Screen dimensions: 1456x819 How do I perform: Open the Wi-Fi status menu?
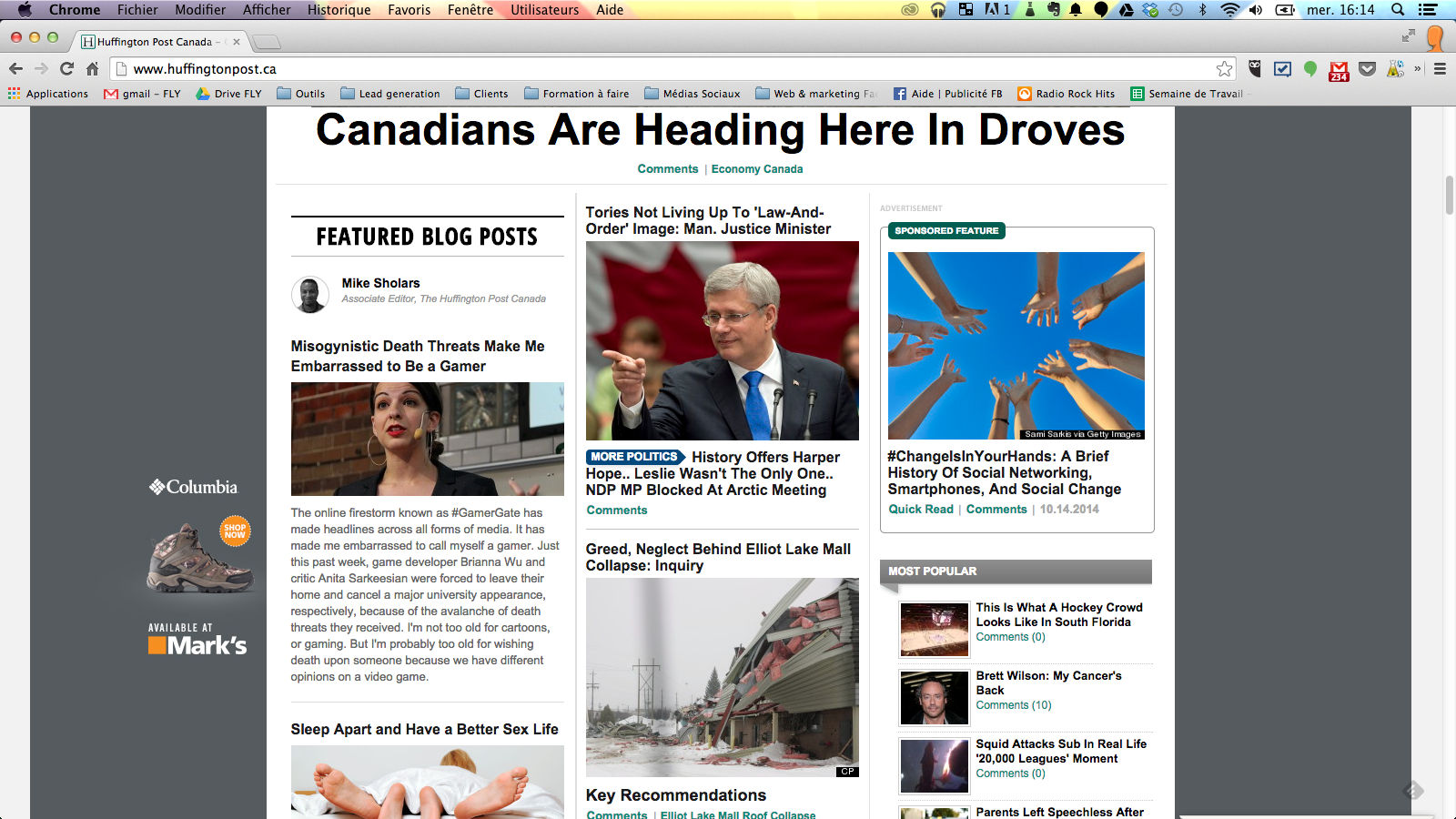(1230, 10)
